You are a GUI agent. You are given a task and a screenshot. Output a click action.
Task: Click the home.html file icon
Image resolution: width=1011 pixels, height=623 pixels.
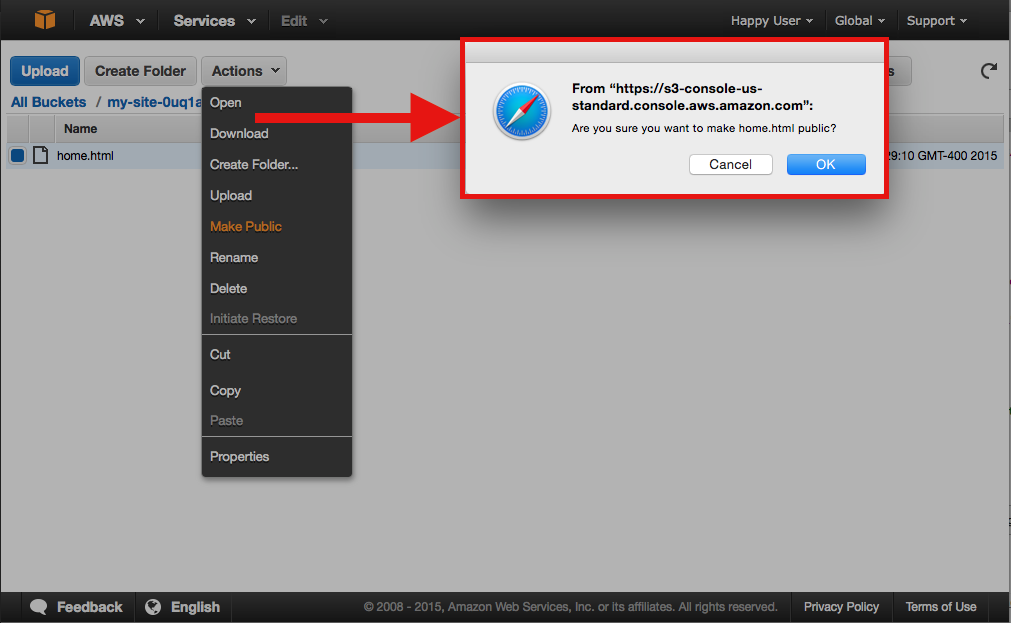[x=41, y=155]
